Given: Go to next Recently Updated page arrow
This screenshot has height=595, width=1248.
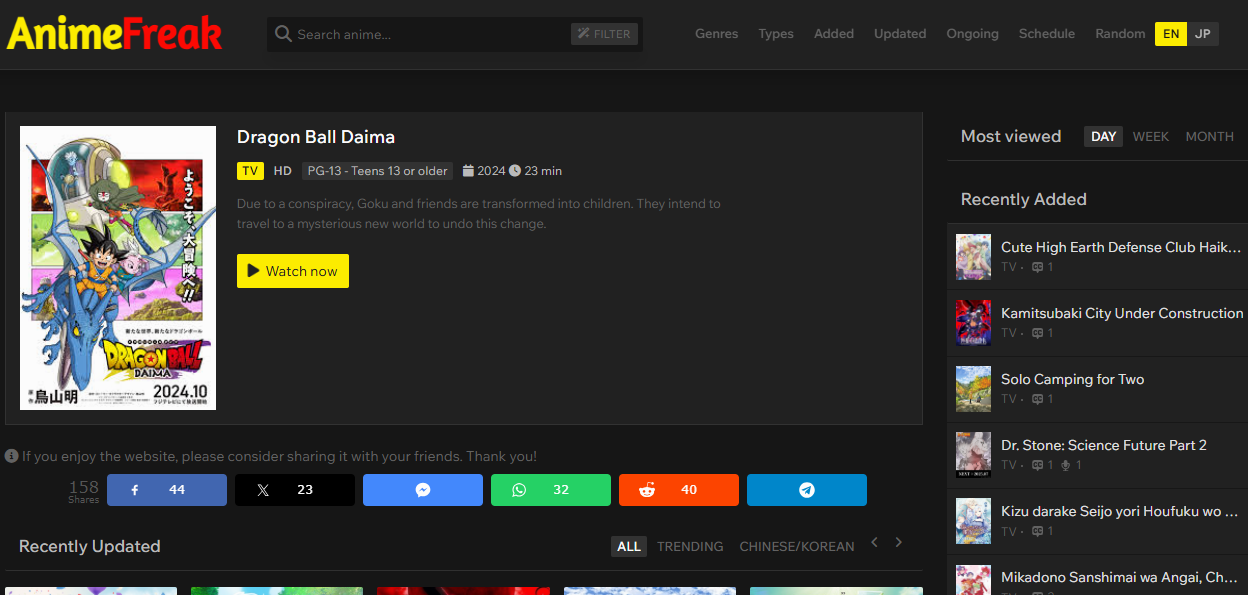Looking at the screenshot, I should 899,542.
